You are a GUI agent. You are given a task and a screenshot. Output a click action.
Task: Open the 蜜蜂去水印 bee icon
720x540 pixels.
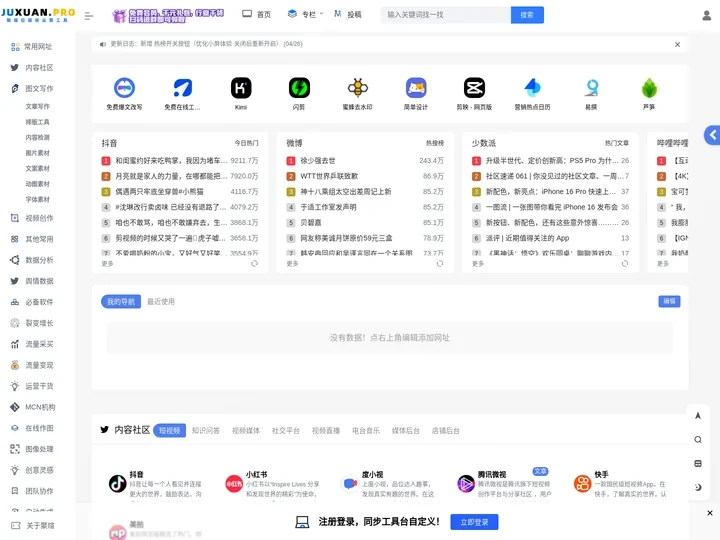pos(357,88)
